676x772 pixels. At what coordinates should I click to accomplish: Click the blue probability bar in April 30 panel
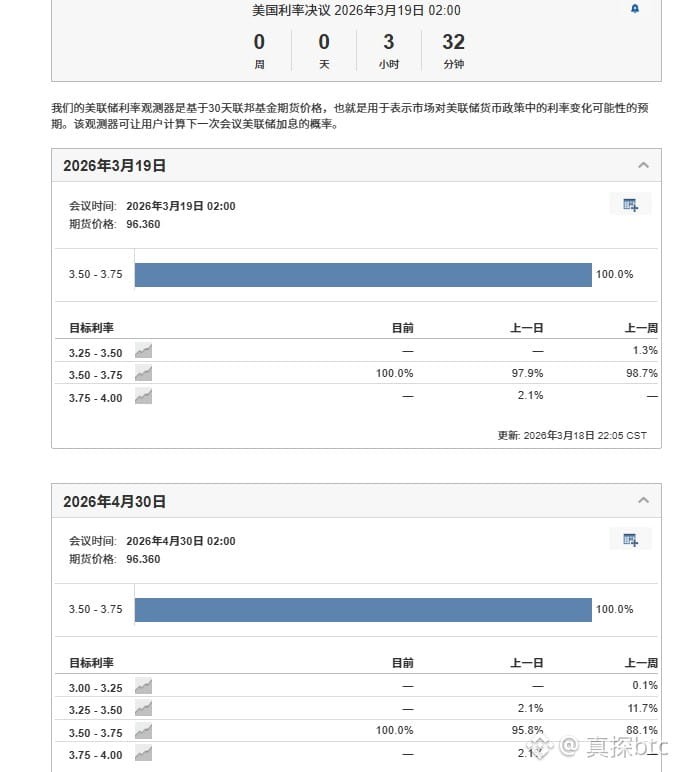(363, 610)
